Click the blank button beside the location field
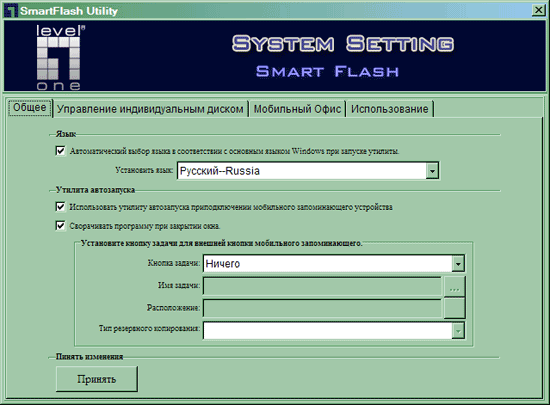550x405 pixels. [455, 308]
